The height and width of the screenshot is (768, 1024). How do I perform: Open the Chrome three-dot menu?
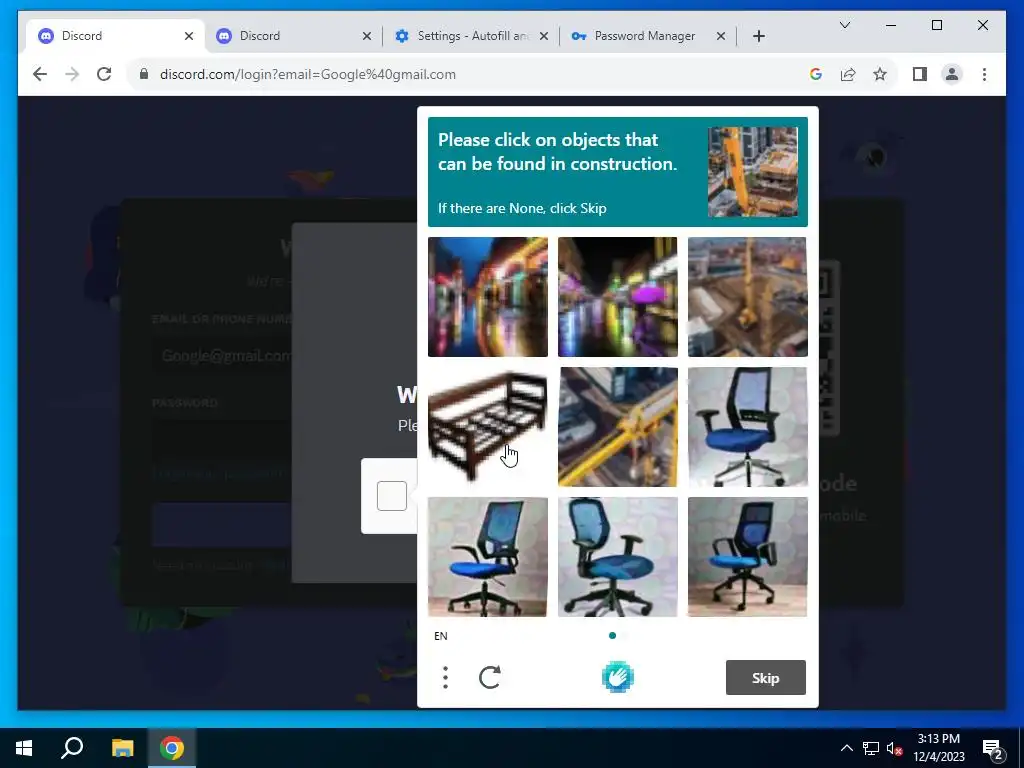tap(984, 74)
